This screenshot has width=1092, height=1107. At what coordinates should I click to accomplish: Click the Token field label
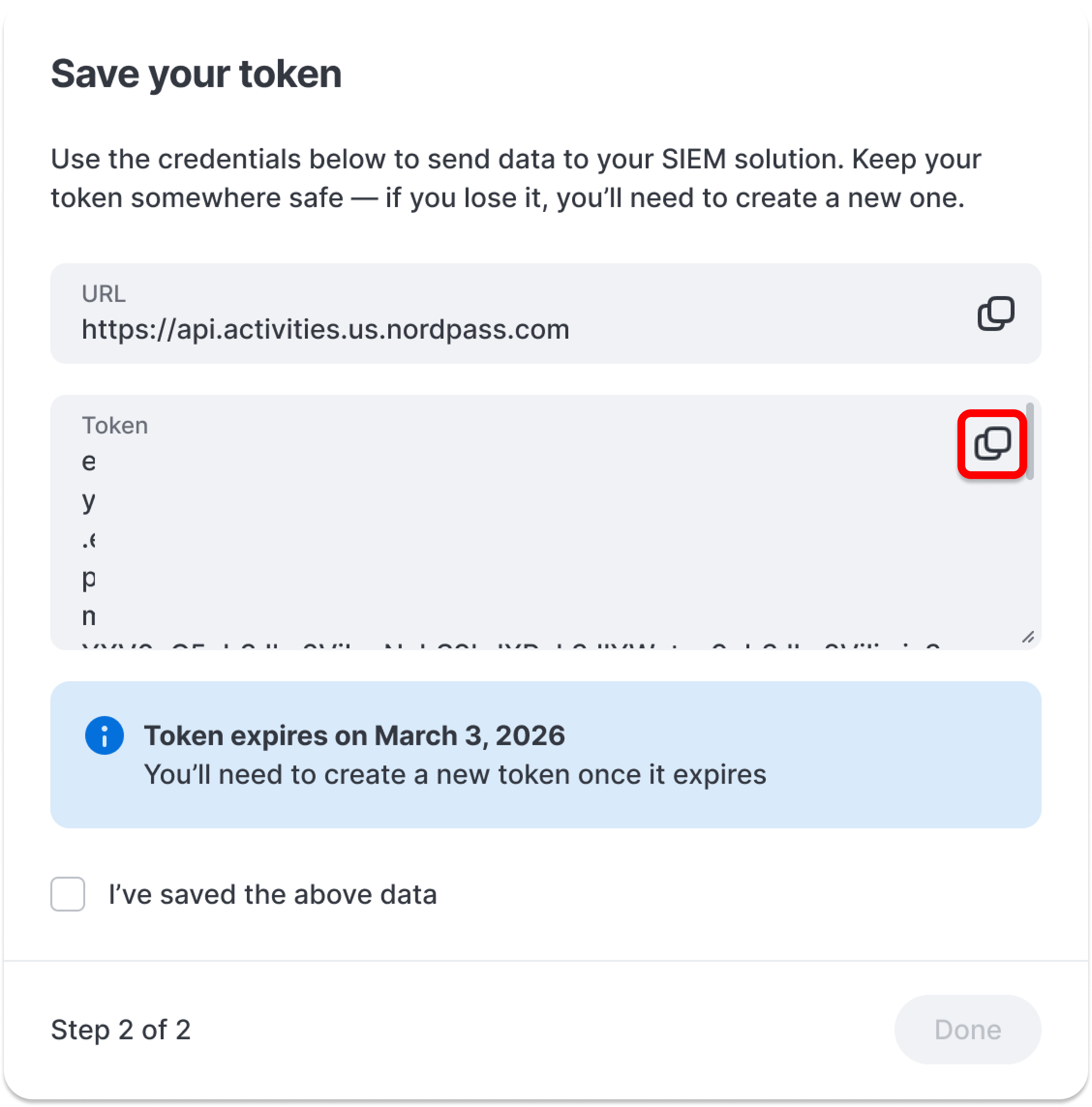coord(115,425)
